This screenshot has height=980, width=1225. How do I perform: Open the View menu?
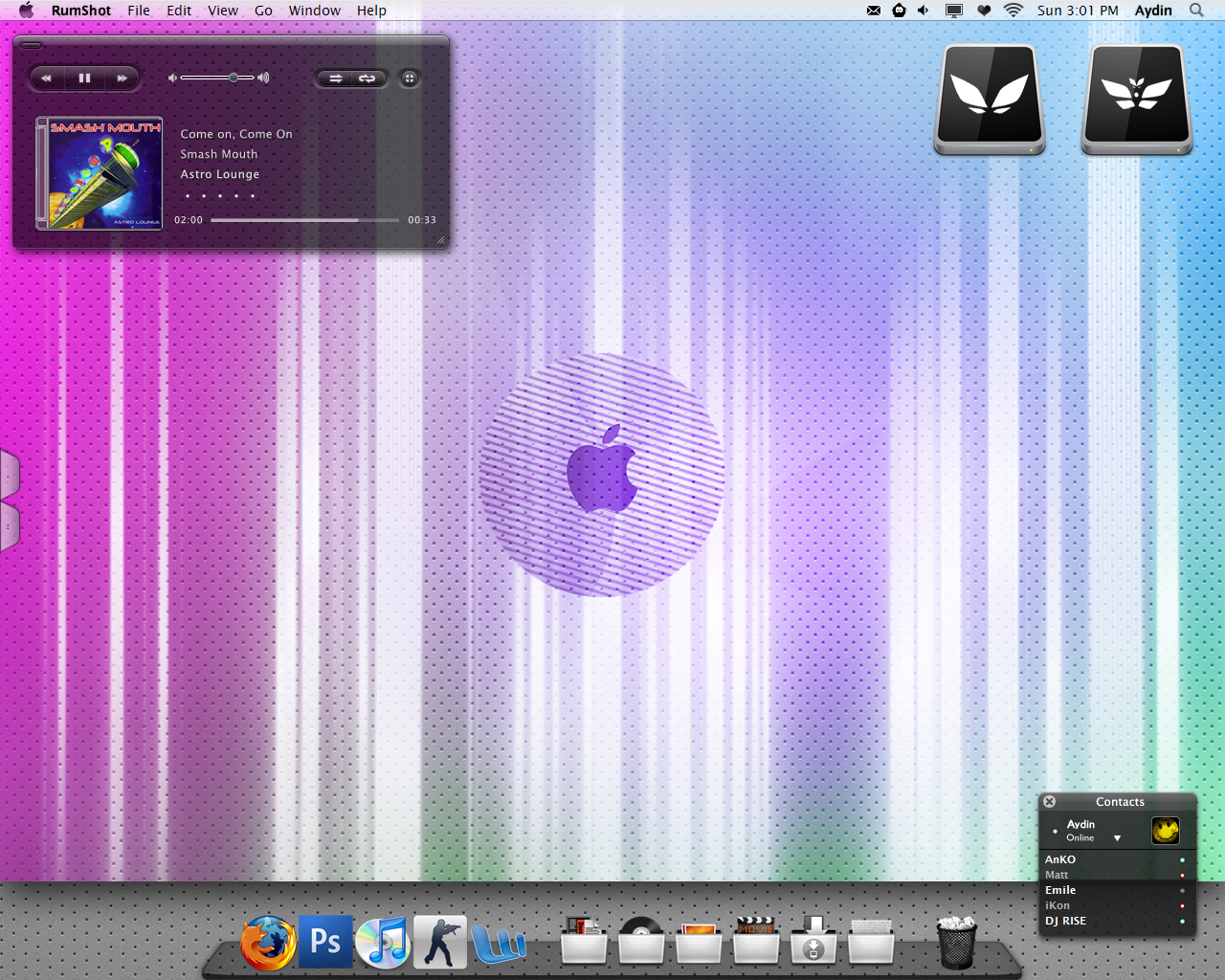[223, 11]
